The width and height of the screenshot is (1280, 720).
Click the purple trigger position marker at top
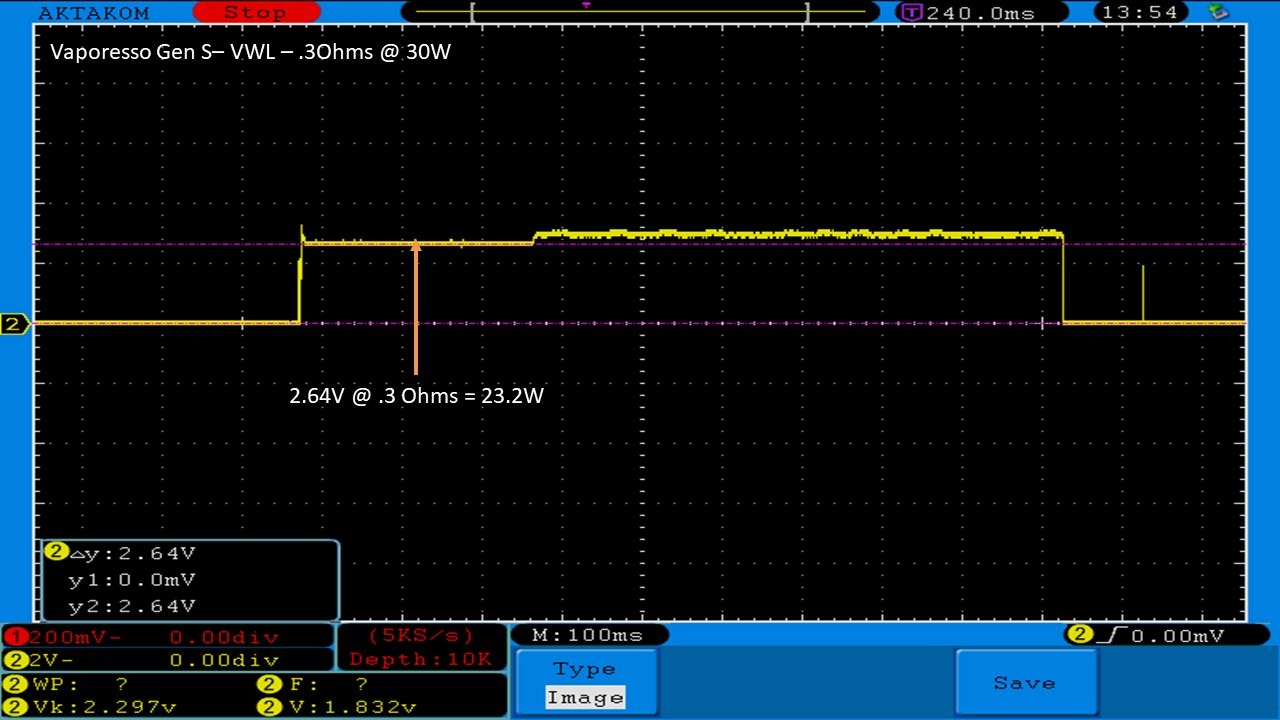[x=586, y=5]
